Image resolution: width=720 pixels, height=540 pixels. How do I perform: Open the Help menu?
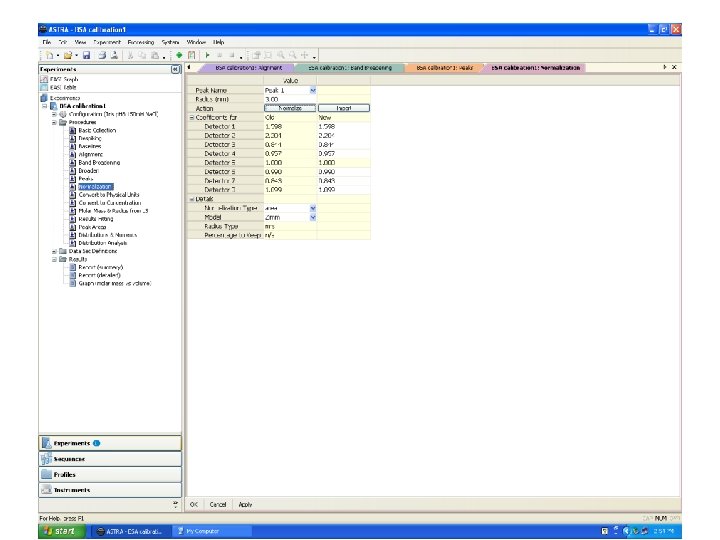pyautogui.click(x=219, y=42)
